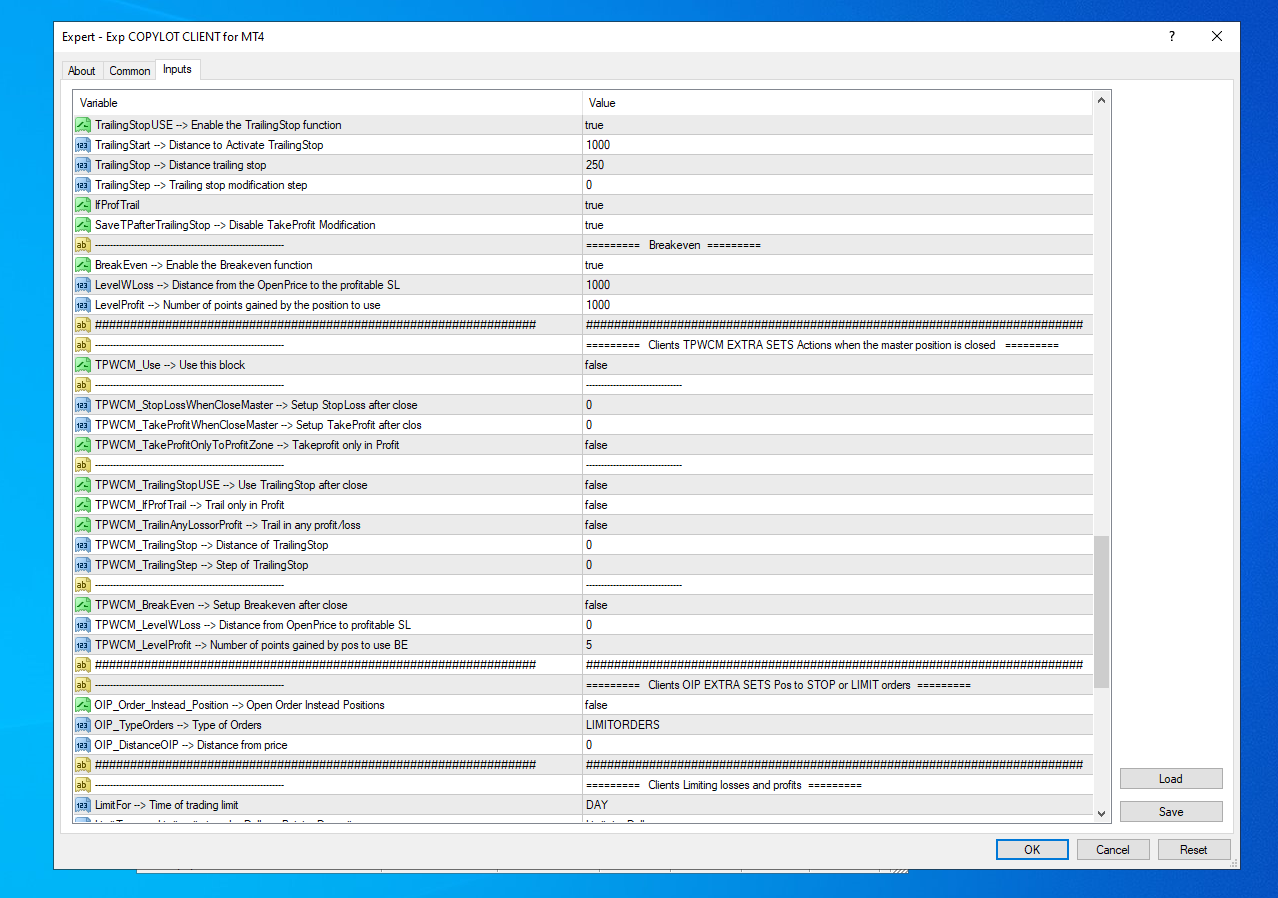1278x898 pixels.
Task: Click the Breakeven section header value
Action: coord(673,245)
